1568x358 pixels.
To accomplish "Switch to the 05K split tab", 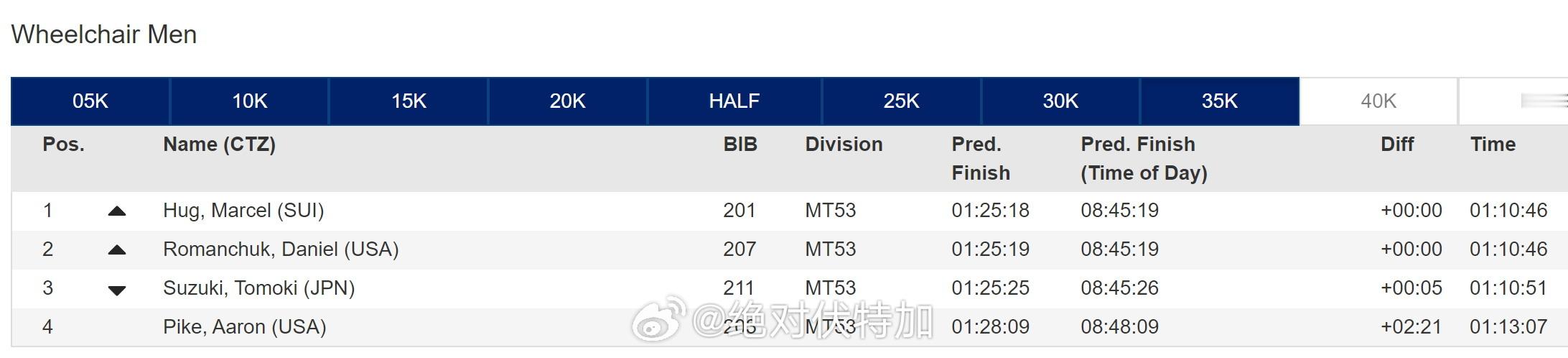I will pos(90,101).
